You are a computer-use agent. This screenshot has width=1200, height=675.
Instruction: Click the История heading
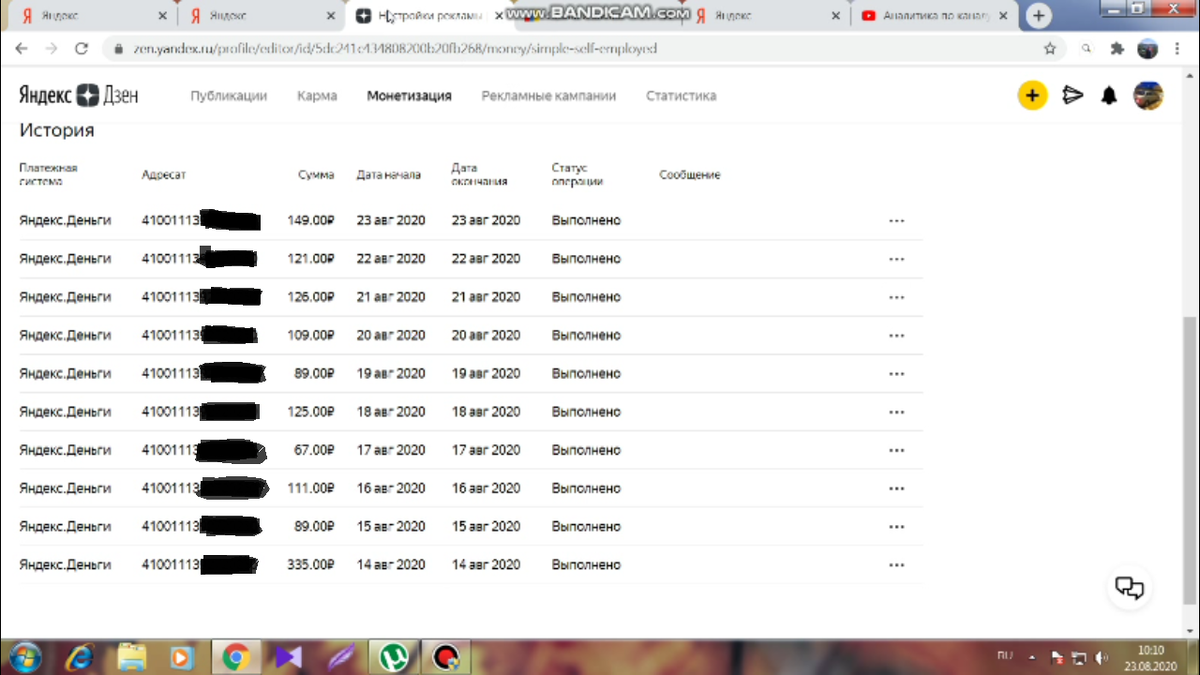point(57,130)
